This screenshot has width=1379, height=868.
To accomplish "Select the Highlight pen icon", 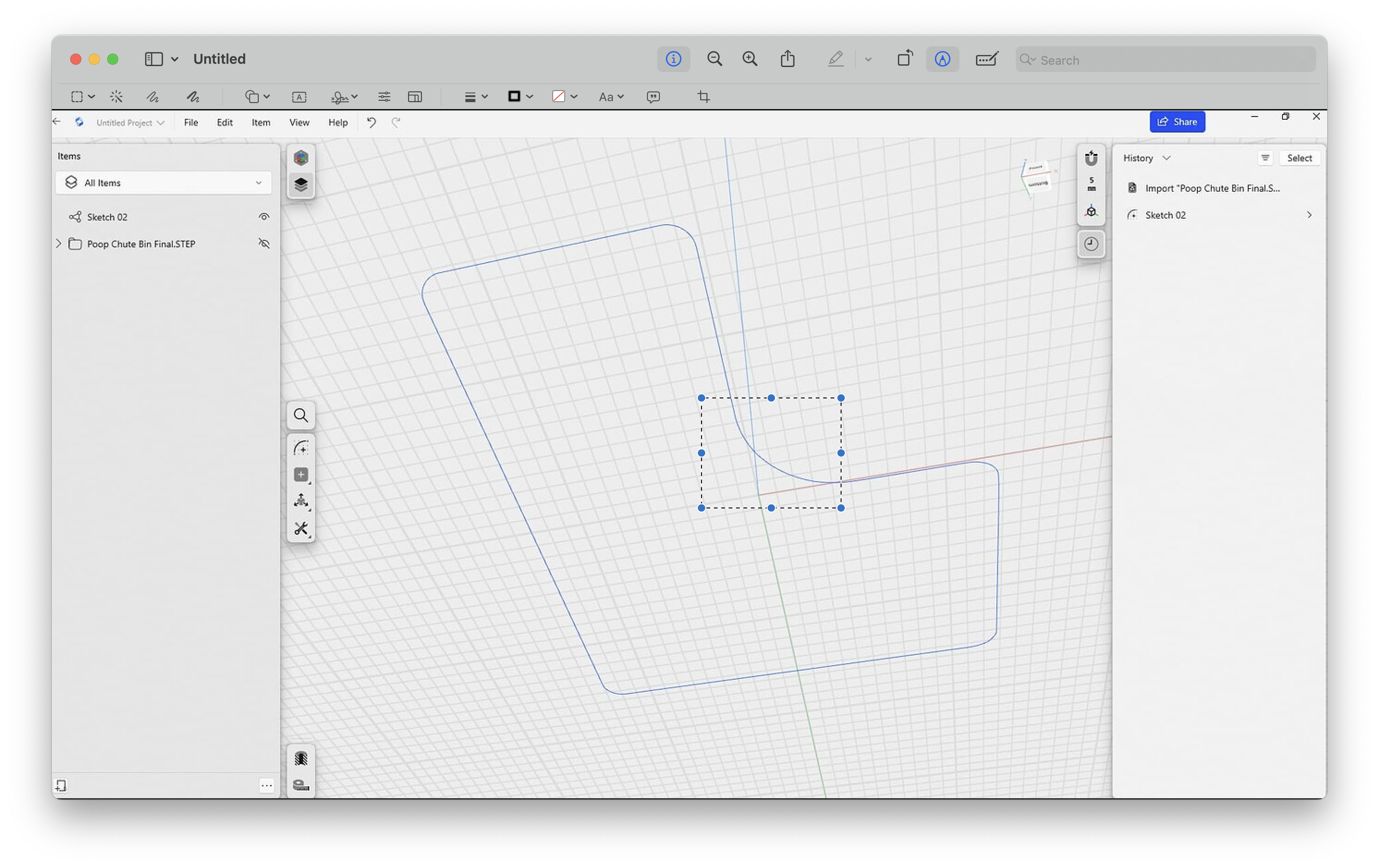I will pos(836,59).
